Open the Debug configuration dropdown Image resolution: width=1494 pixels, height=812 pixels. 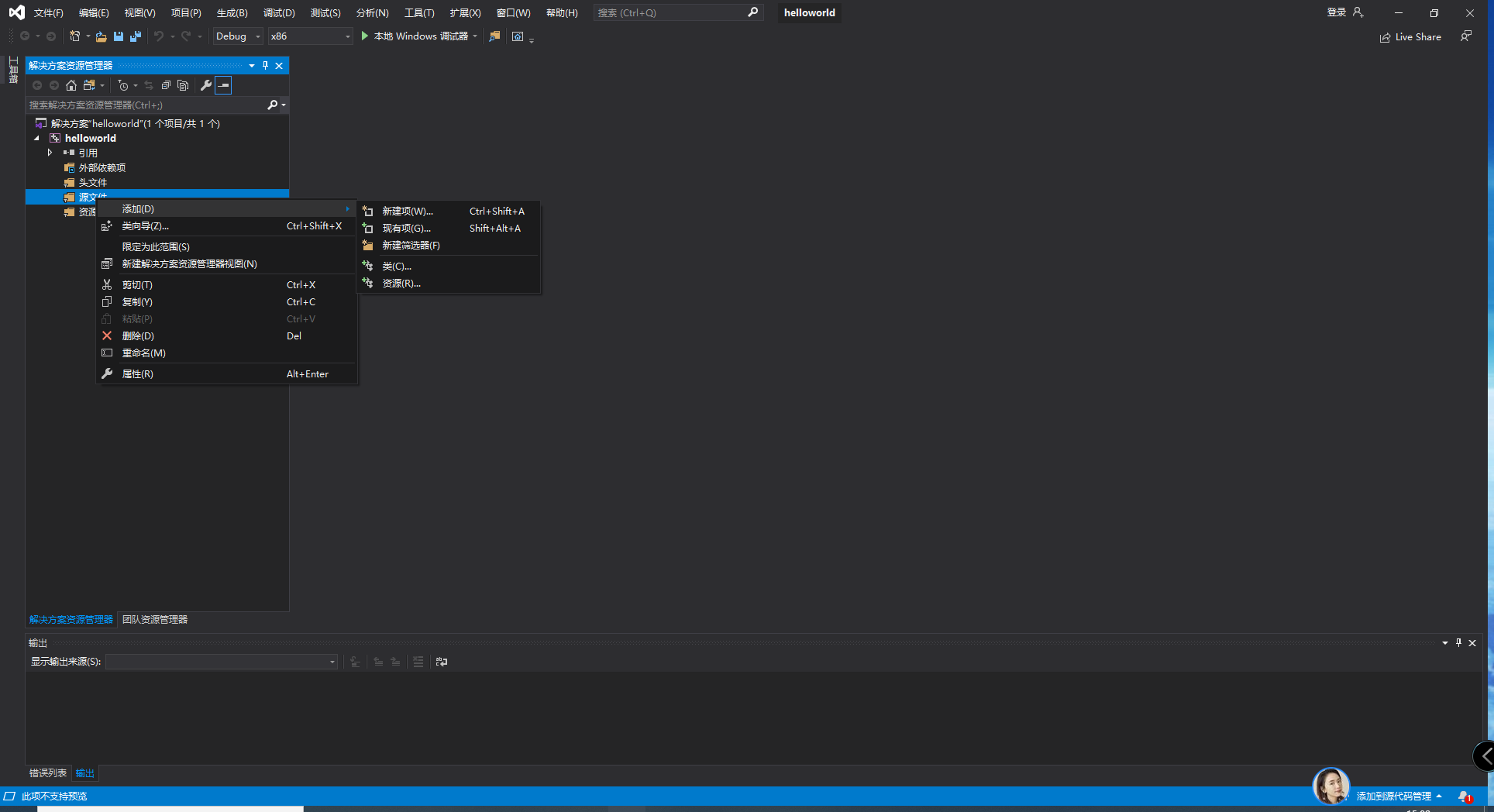[238, 36]
